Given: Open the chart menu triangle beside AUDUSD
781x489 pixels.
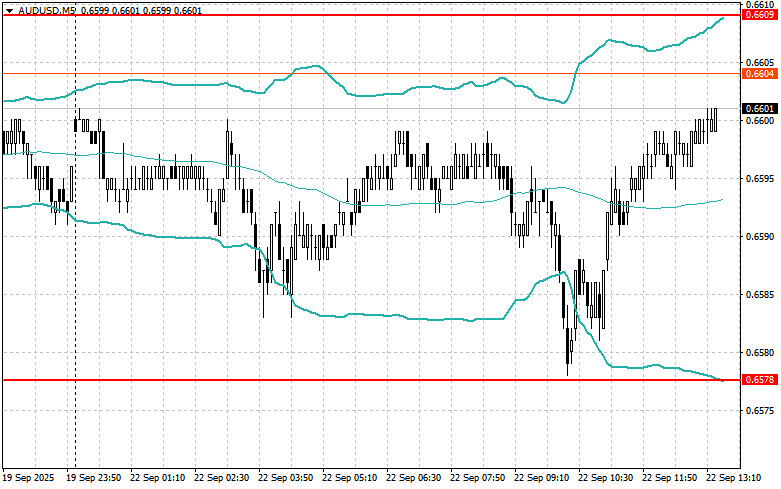Looking at the screenshot, I should pos(9,10).
